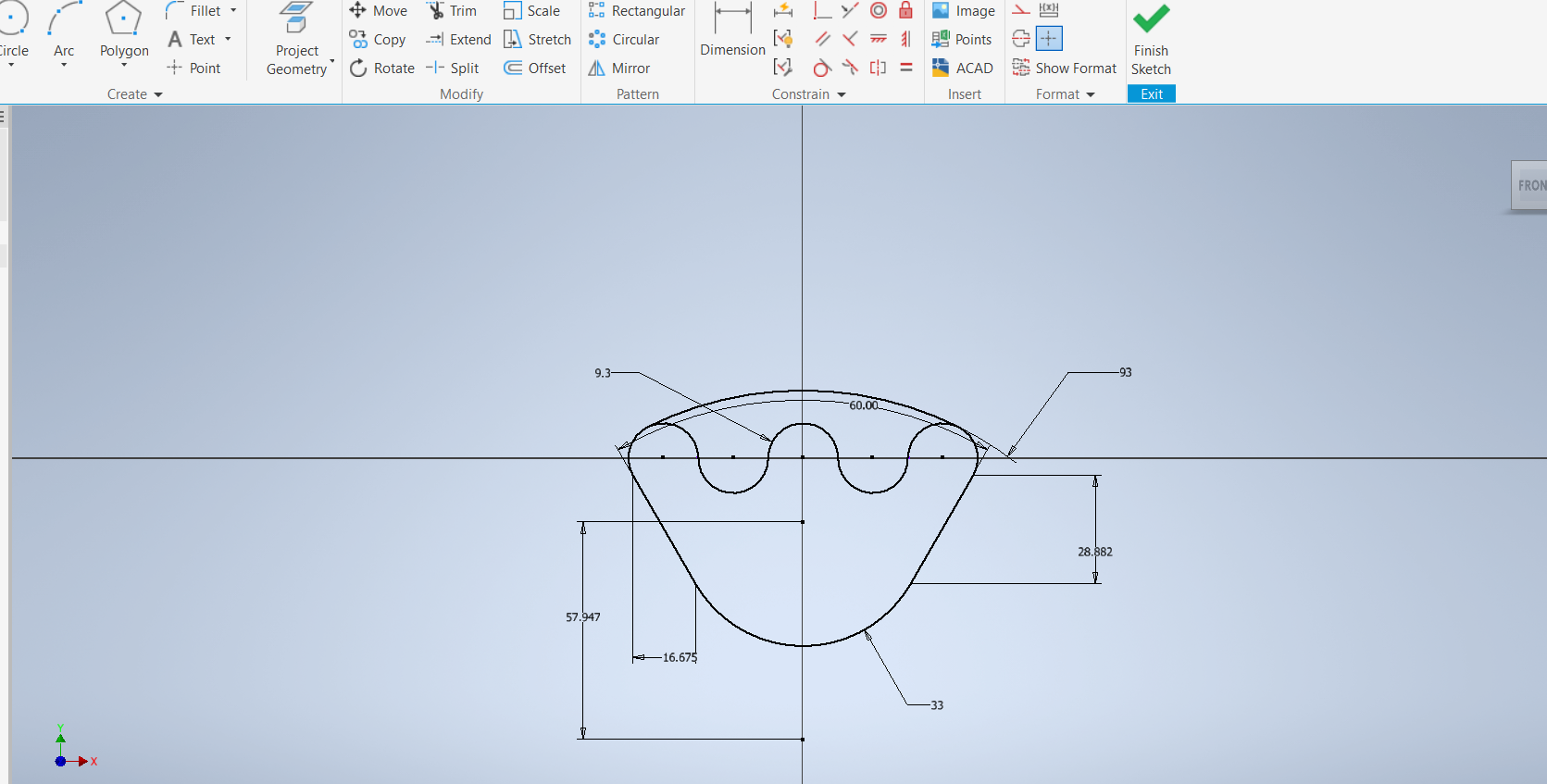This screenshot has height=784, width=1547.
Task: Click the ViewCube front face
Action: point(1530,185)
